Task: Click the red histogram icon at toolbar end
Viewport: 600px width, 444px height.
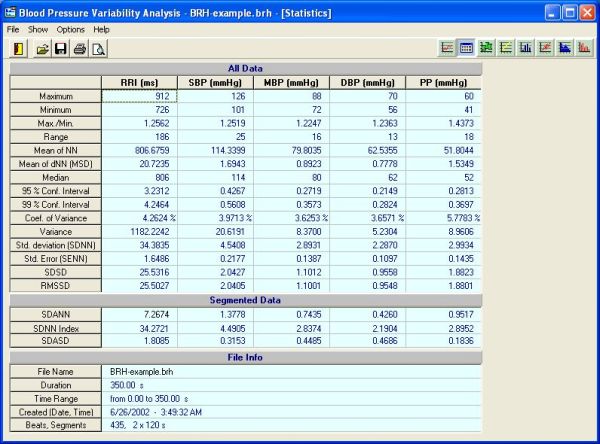Action: tap(584, 47)
